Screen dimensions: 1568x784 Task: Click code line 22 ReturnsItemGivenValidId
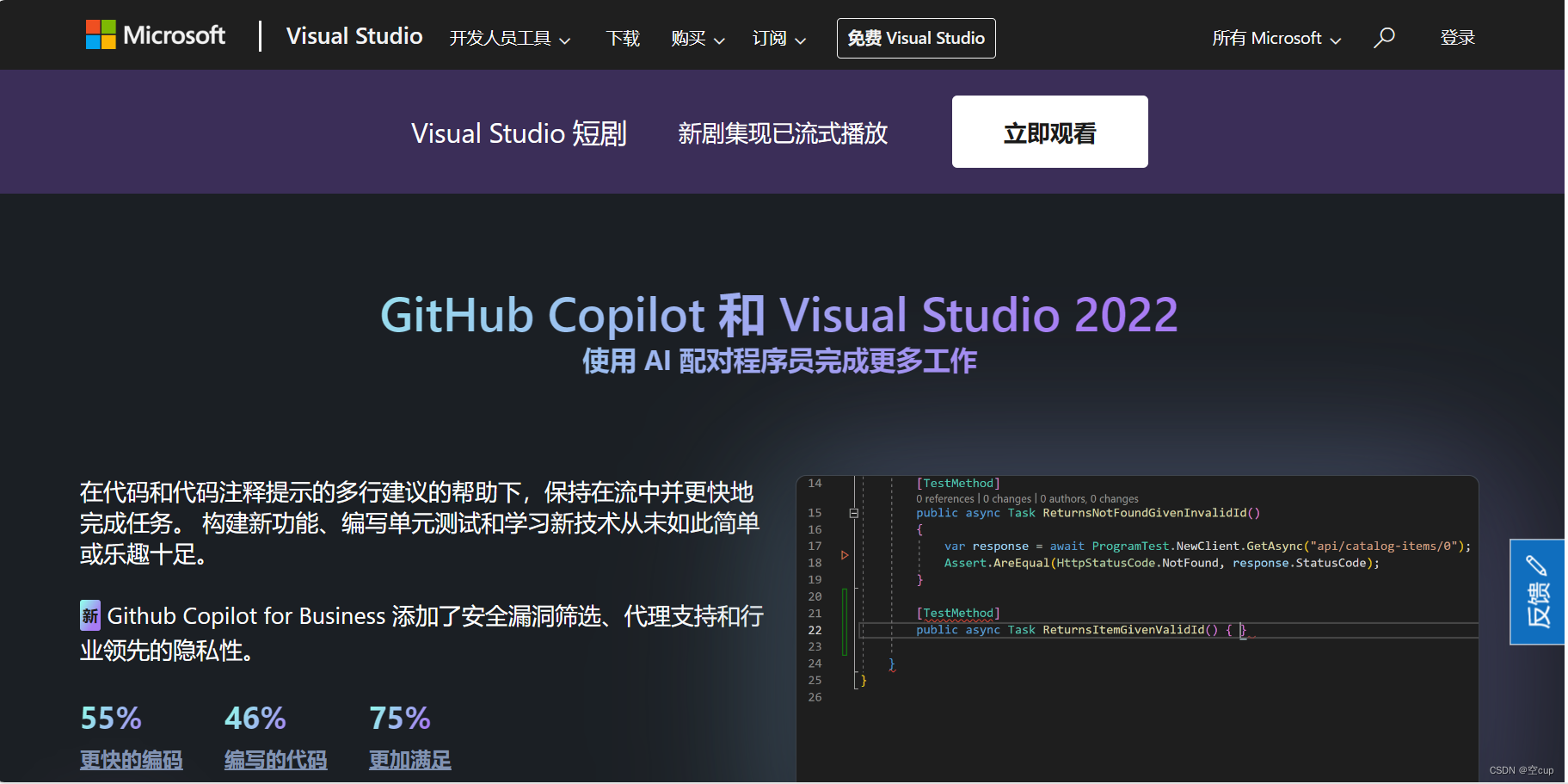pos(1124,630)
